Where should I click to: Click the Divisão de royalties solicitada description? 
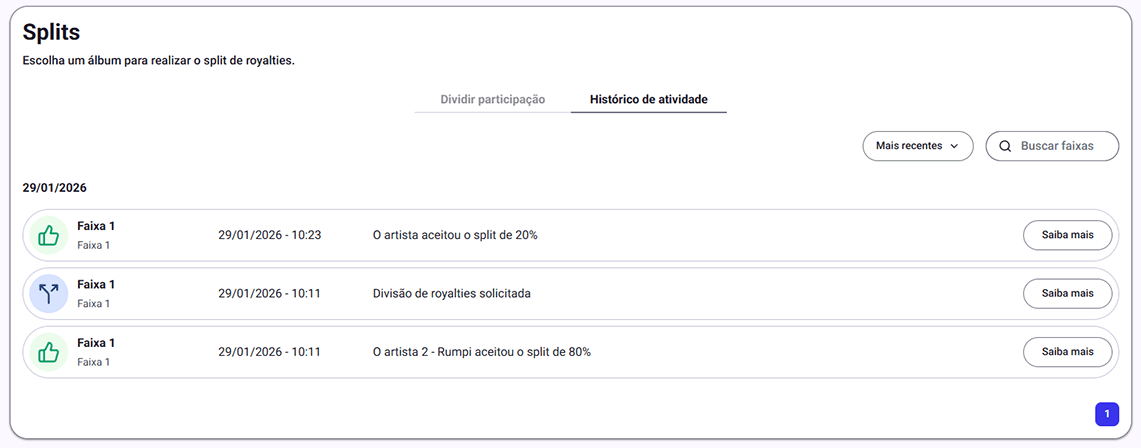[x=451, y=294]
